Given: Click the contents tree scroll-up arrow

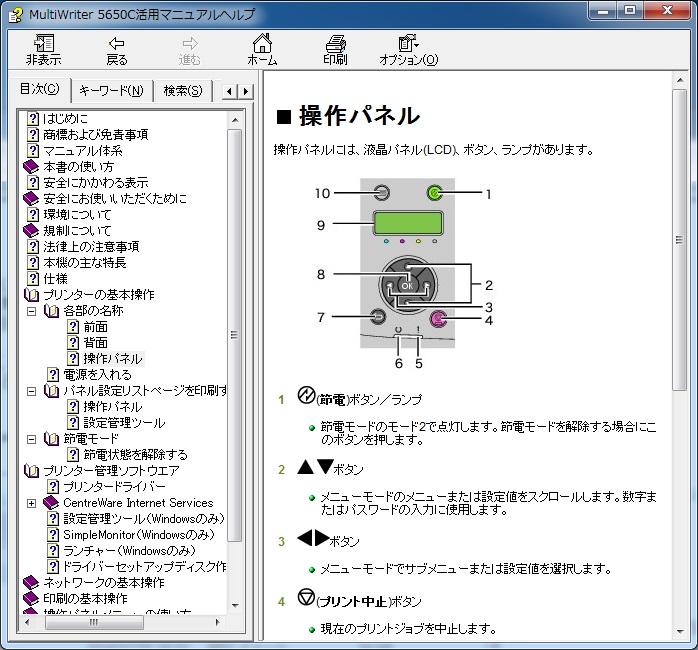Looking at the screenshot, I should click(x=235, y=120).
